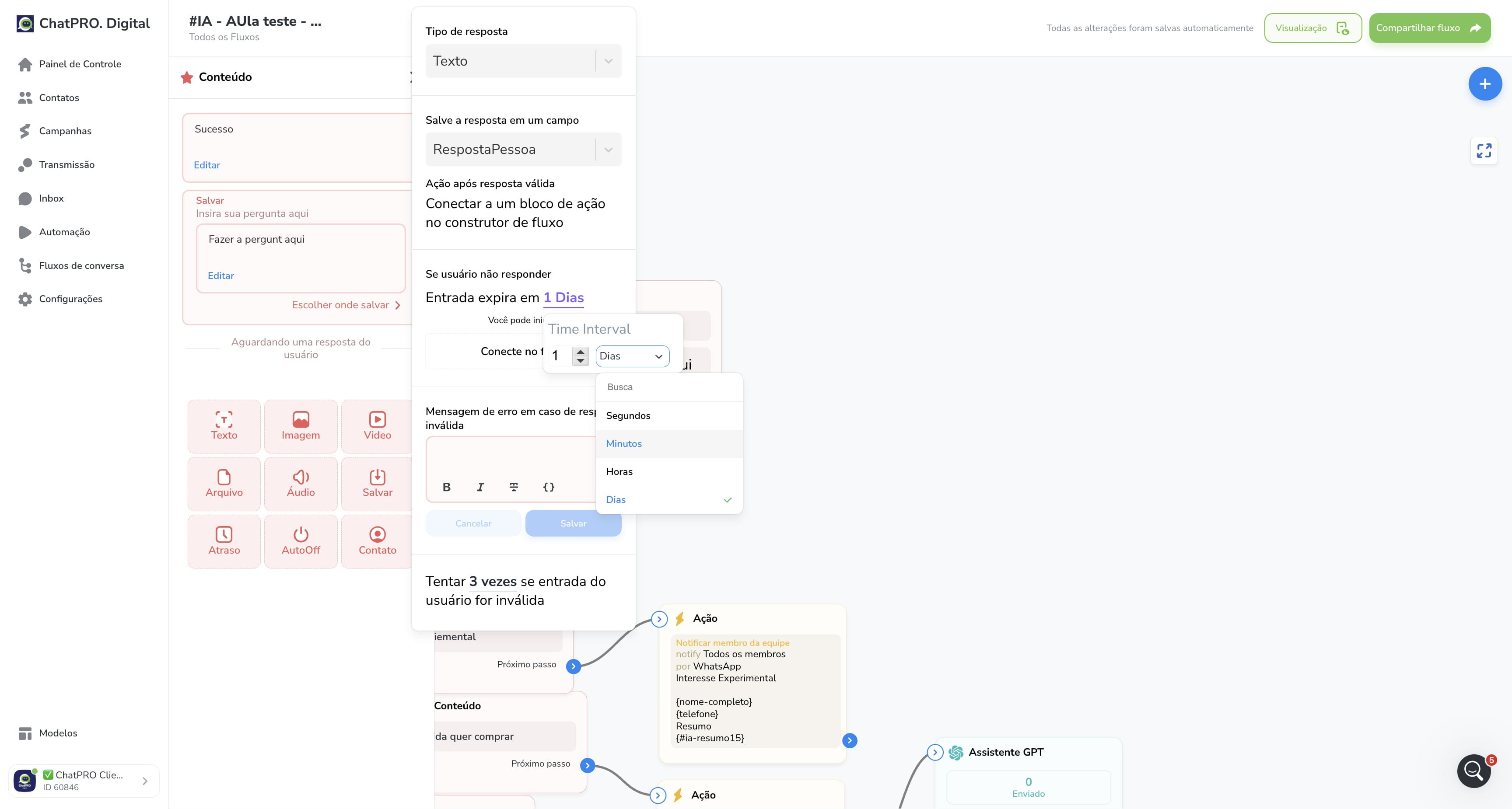Click the Todos os Fluxos breadcrumb
This screenshot has height=809, width=1512.
pyautogui.click(x=224, y=37)
